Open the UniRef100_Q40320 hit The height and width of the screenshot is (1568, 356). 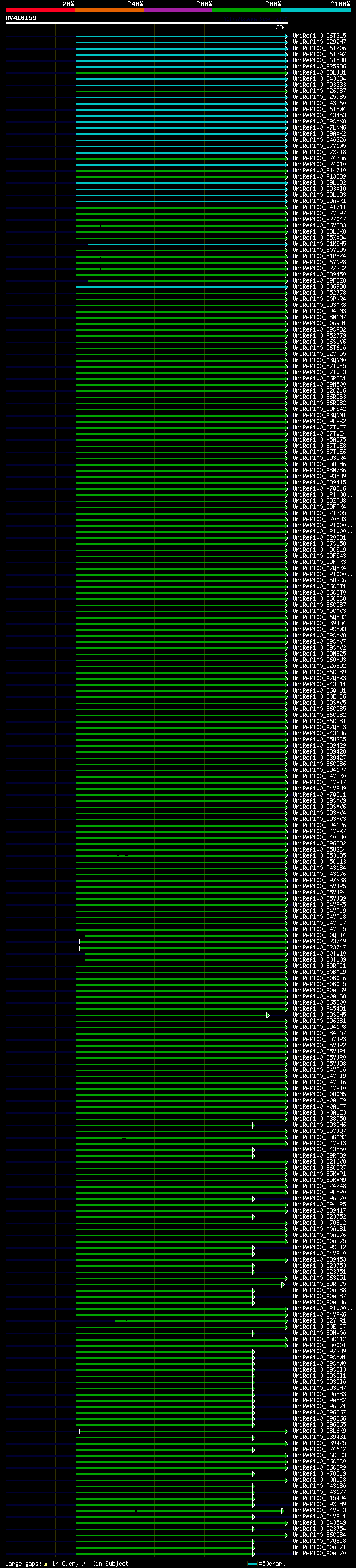tap(319, 140)
